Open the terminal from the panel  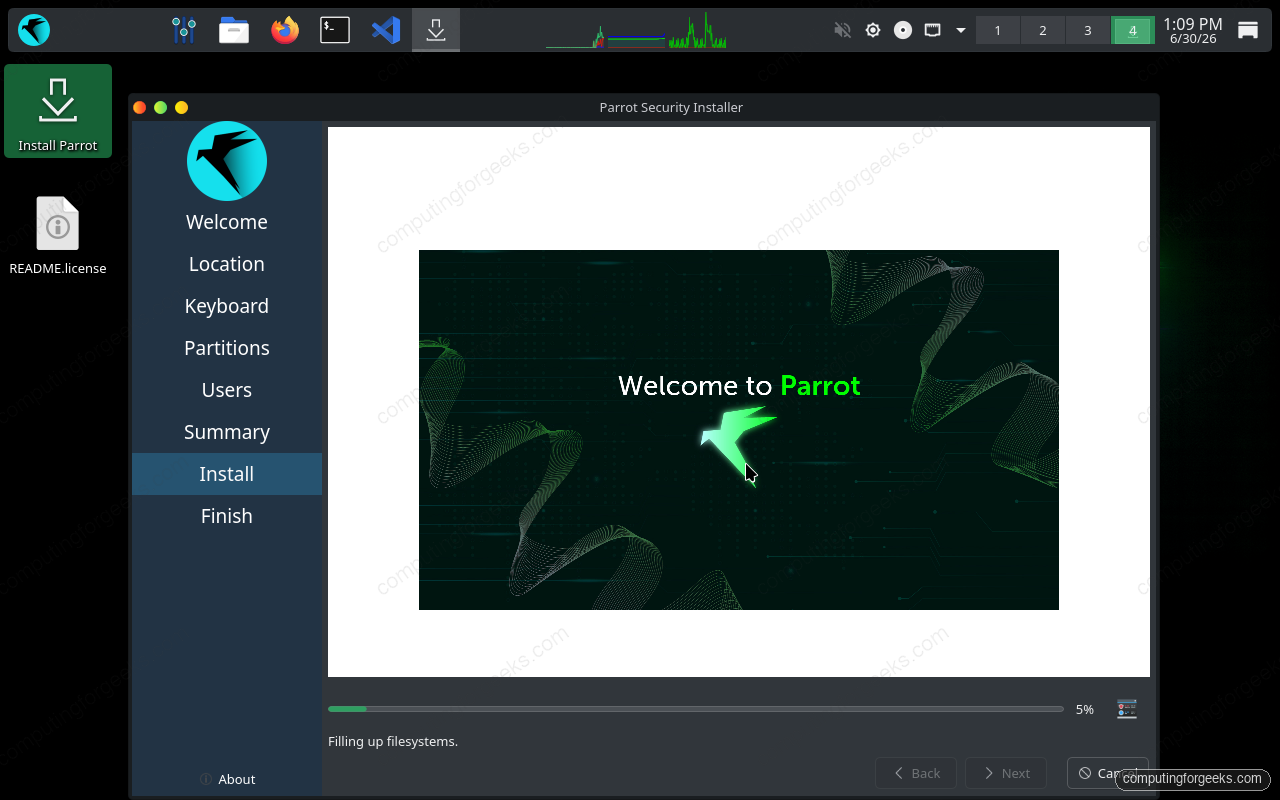(335, 30)
